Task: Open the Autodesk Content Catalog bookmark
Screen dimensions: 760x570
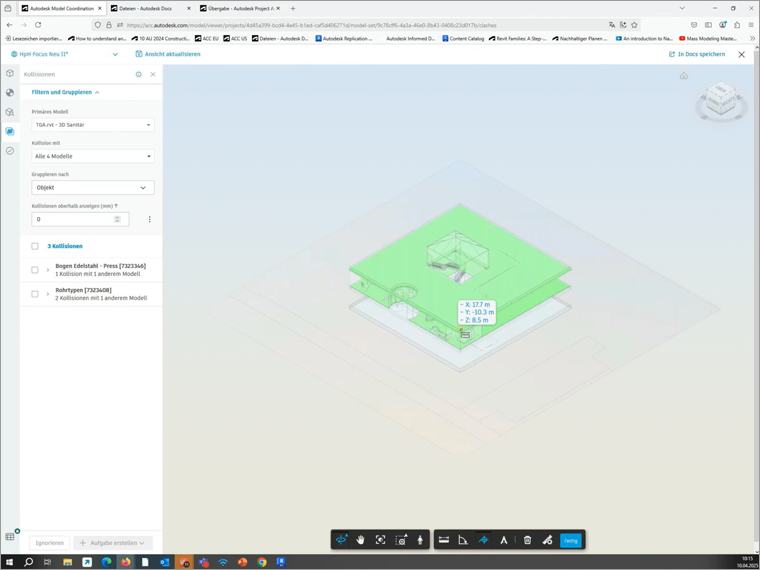Action: (x=463, y=38)
